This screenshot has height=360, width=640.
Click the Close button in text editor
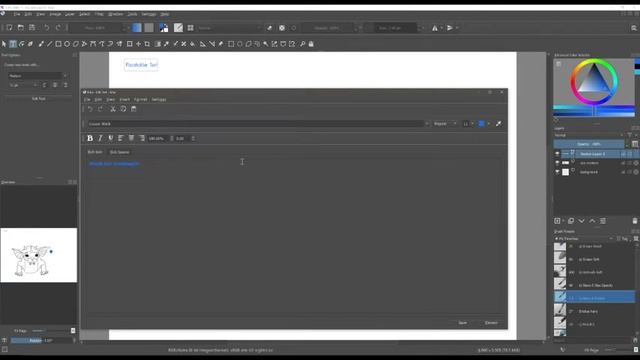pos(491,323)
